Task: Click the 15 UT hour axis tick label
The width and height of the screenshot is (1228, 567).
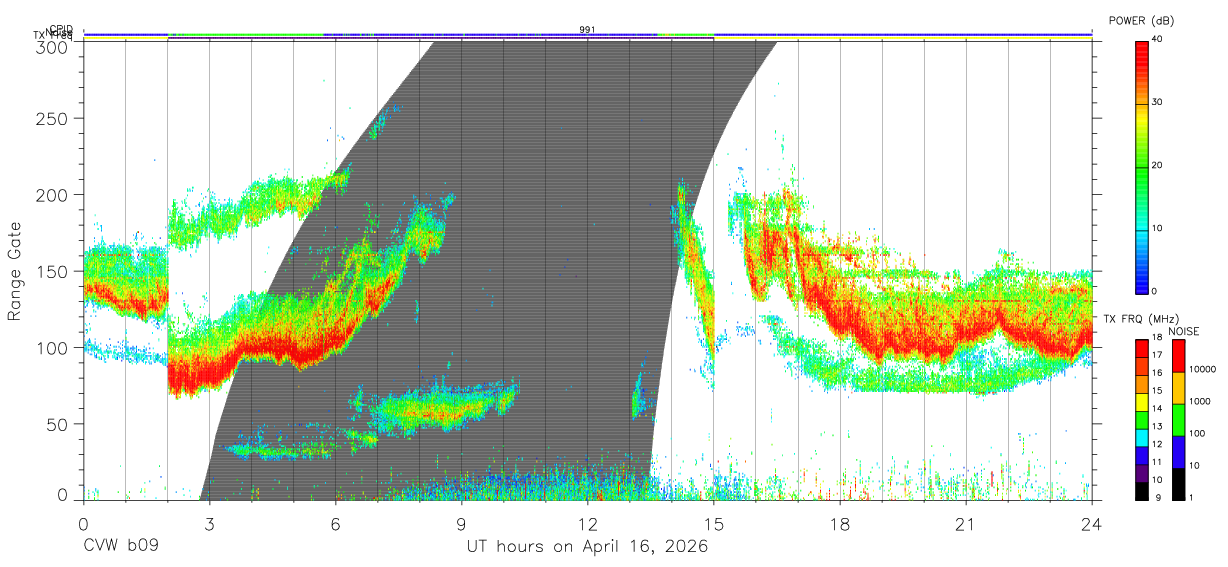Action: (x=714, y=524)
